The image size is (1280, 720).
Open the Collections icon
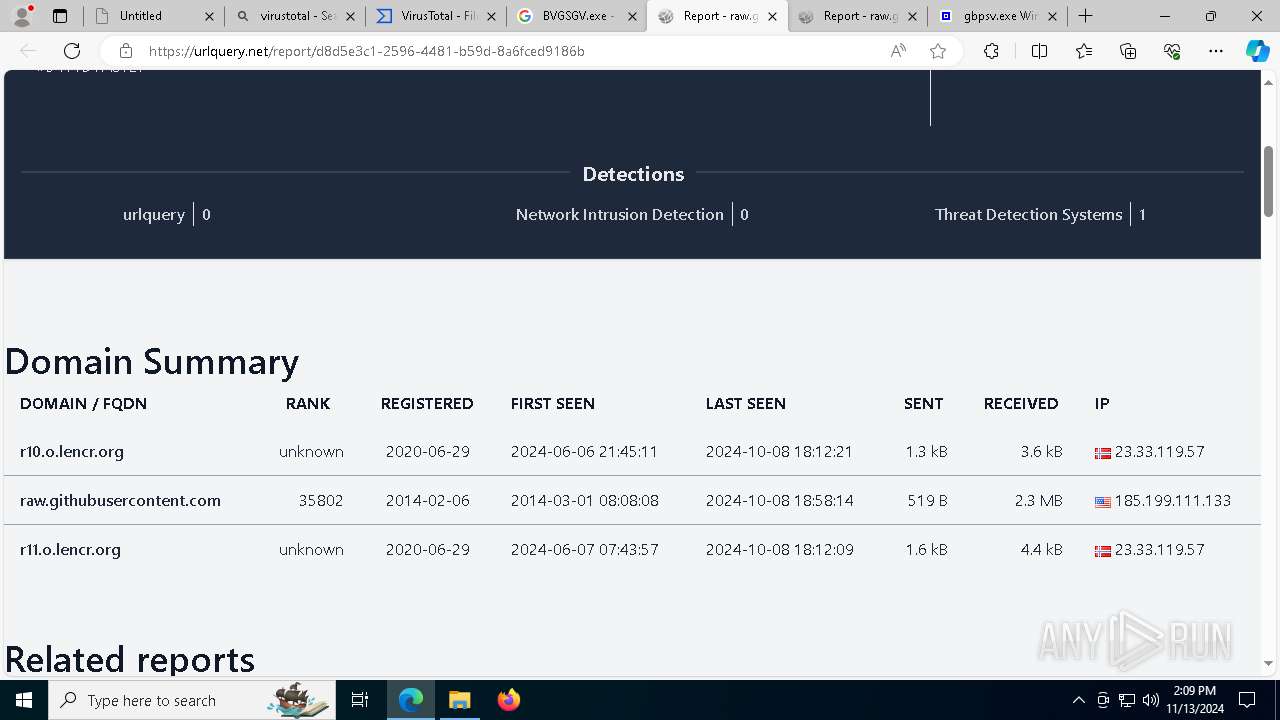click(1128, 51)
